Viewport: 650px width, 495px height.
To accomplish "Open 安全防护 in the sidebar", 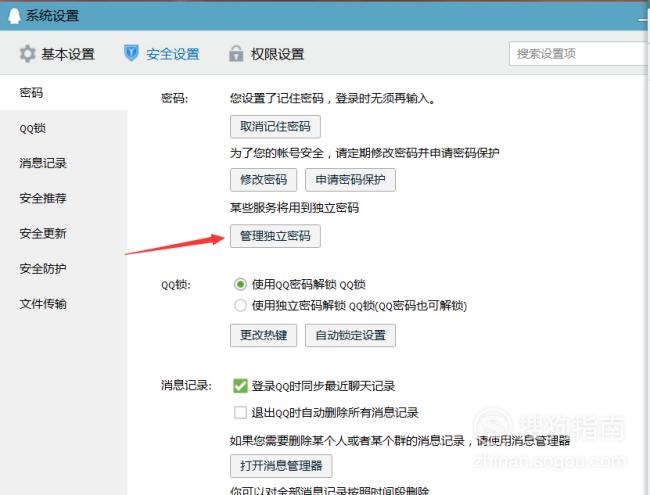I will [43, 269].
